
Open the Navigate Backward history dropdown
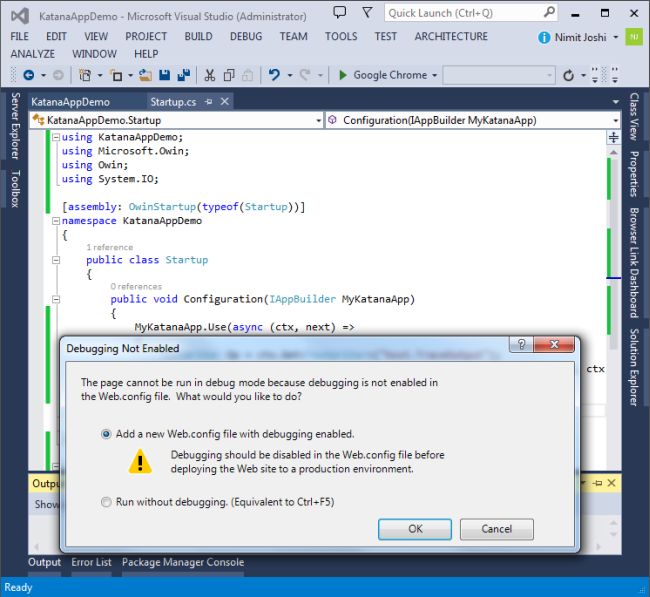tap(43, 75)
